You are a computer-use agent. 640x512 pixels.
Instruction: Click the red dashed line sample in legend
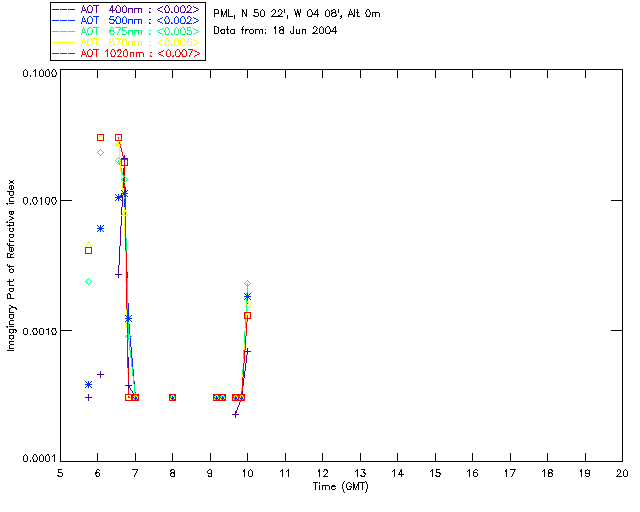click(x=64, y=53)
